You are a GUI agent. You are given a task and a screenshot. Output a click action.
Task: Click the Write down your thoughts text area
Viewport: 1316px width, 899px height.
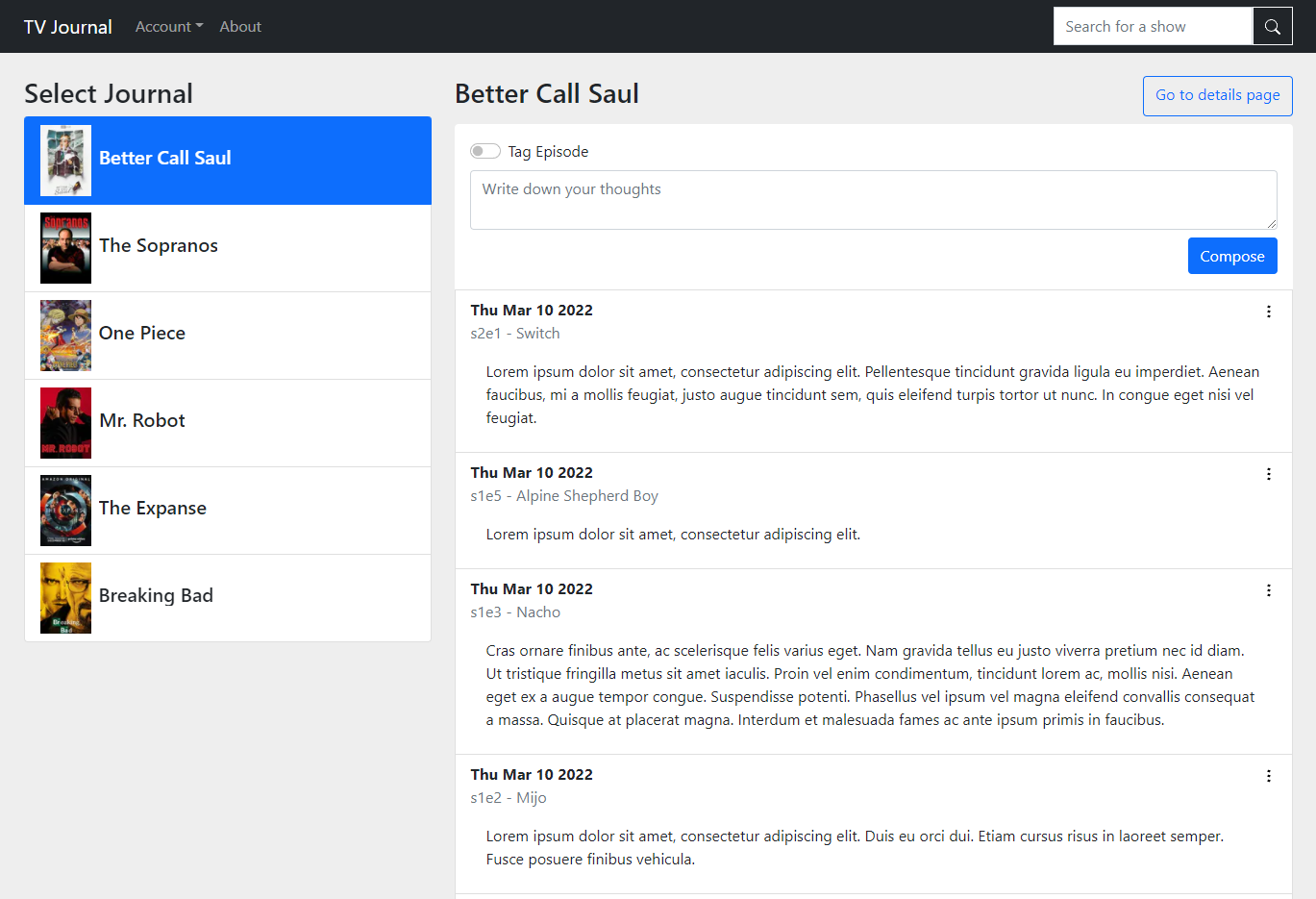coord(873,199)
